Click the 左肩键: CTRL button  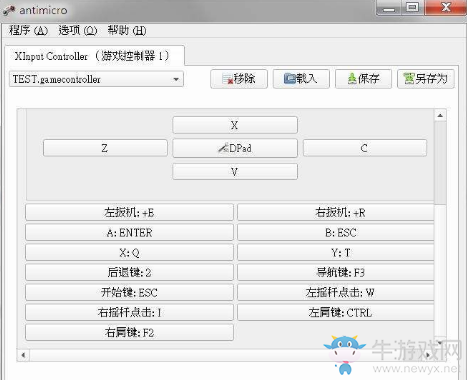point(336,312)
